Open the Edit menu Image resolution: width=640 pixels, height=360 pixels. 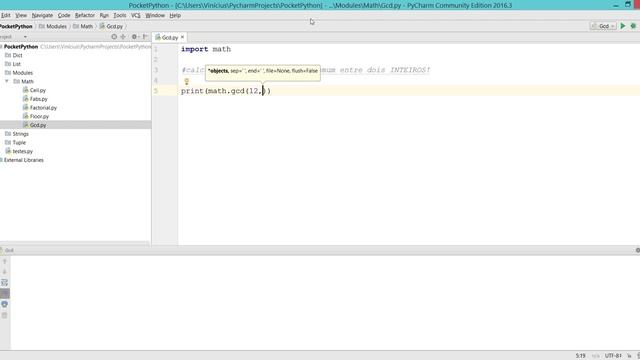tap(5, 15)
